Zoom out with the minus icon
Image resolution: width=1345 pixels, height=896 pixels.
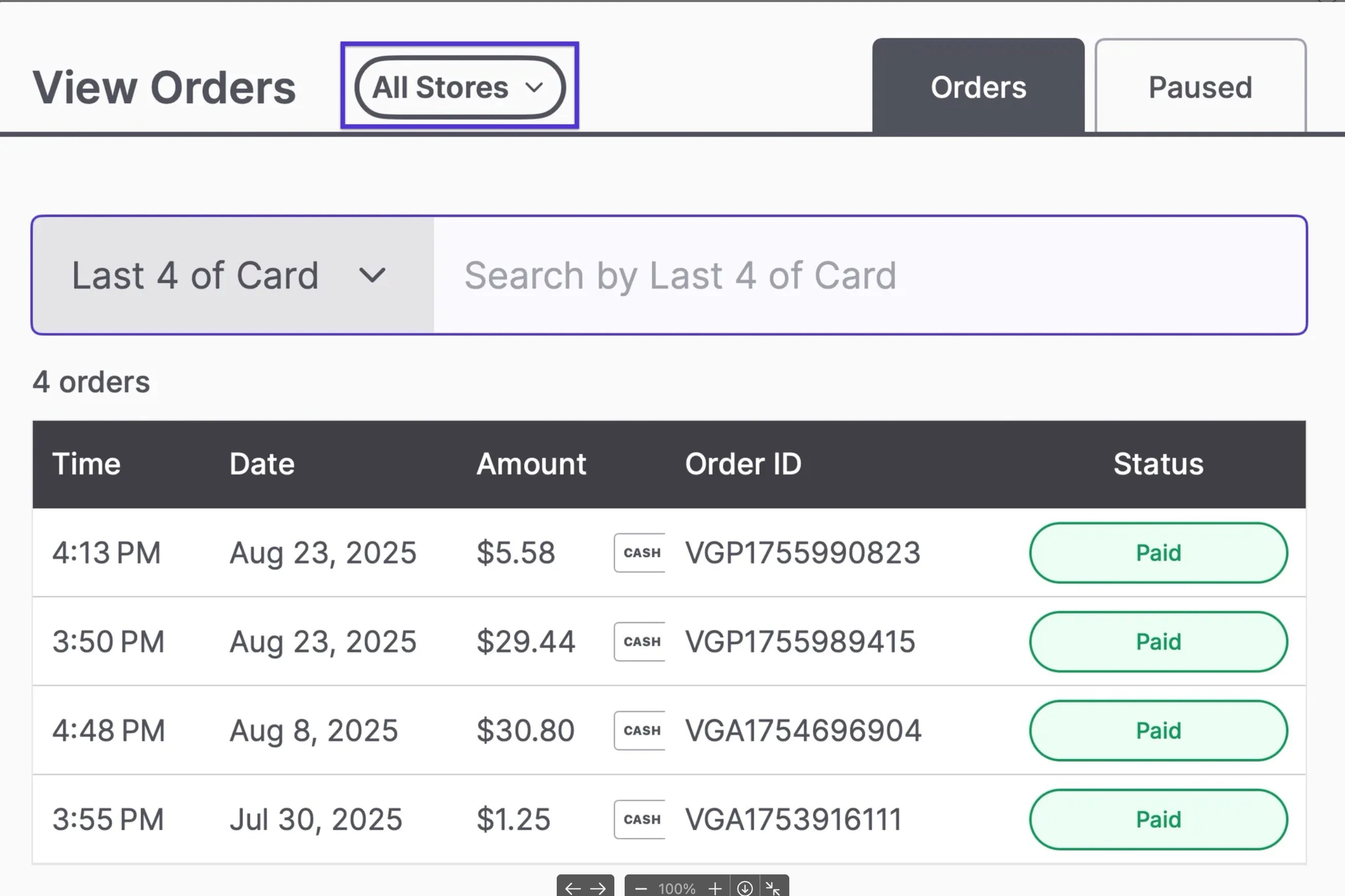[641, 888]
